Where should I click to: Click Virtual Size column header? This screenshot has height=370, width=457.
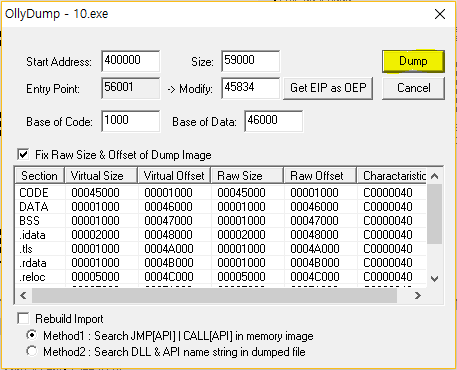[x=101, y=176]
